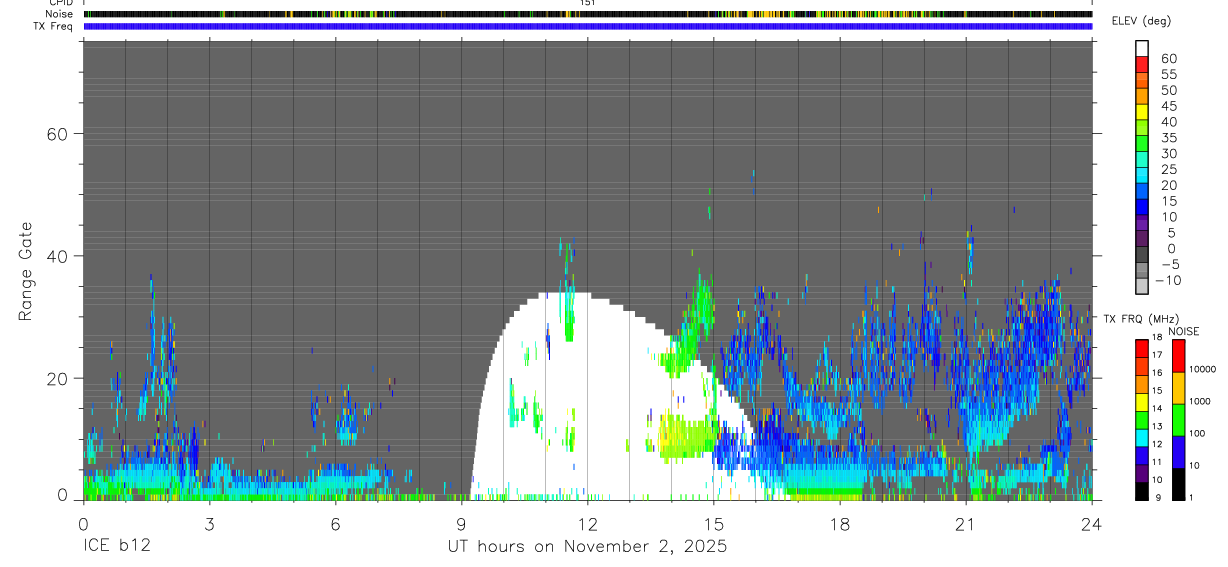
Task: Click the y-axis tick label '60'
Action: (56, 134)
